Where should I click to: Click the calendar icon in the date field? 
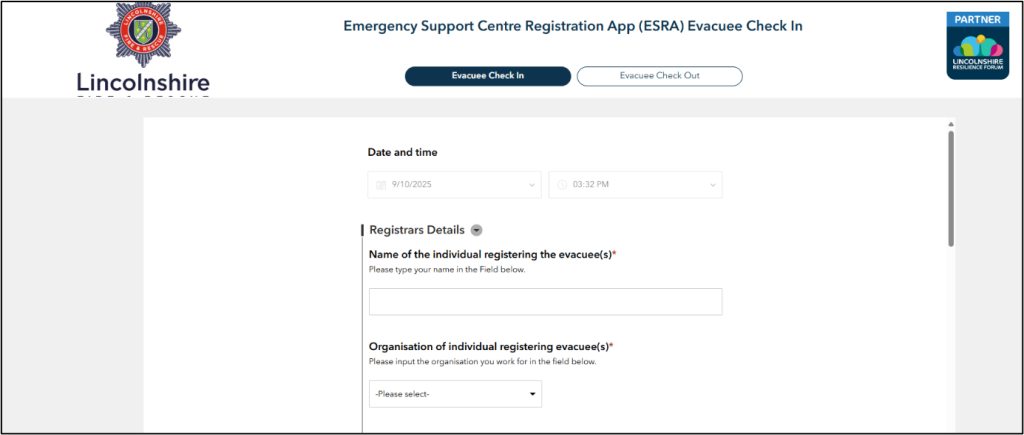pyautogui.click(x=381, y=185)
